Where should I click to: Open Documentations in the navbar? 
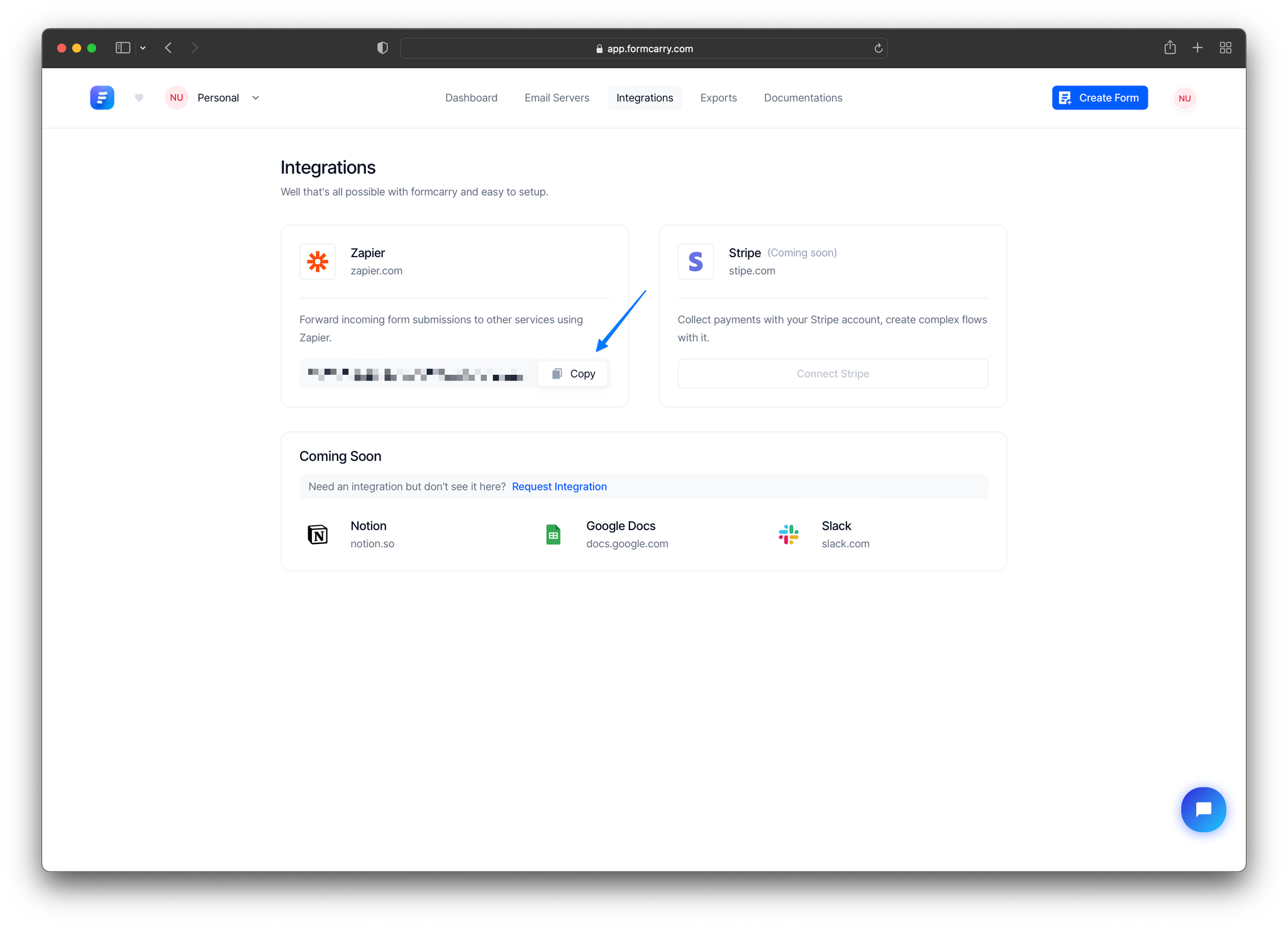pos(803,97)
